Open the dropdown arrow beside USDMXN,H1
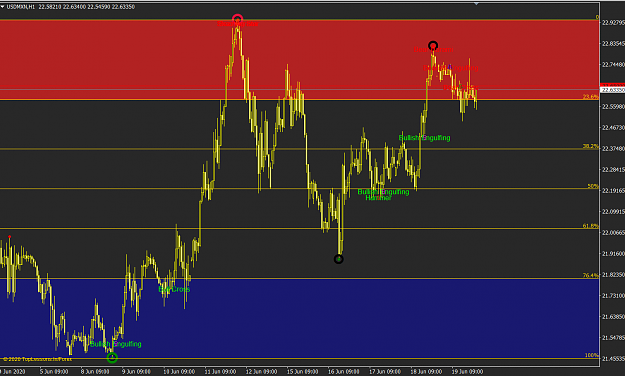 click(x=2, y=7)
